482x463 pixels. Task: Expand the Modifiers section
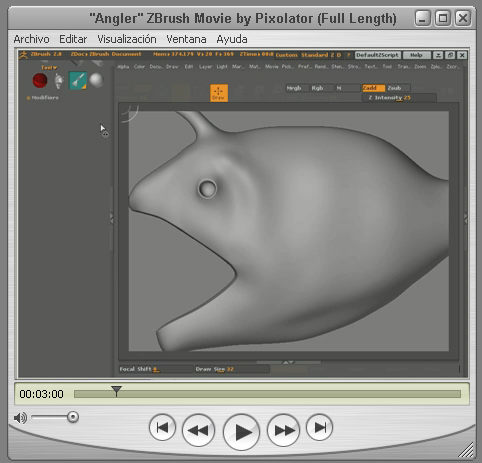[43, 98]
